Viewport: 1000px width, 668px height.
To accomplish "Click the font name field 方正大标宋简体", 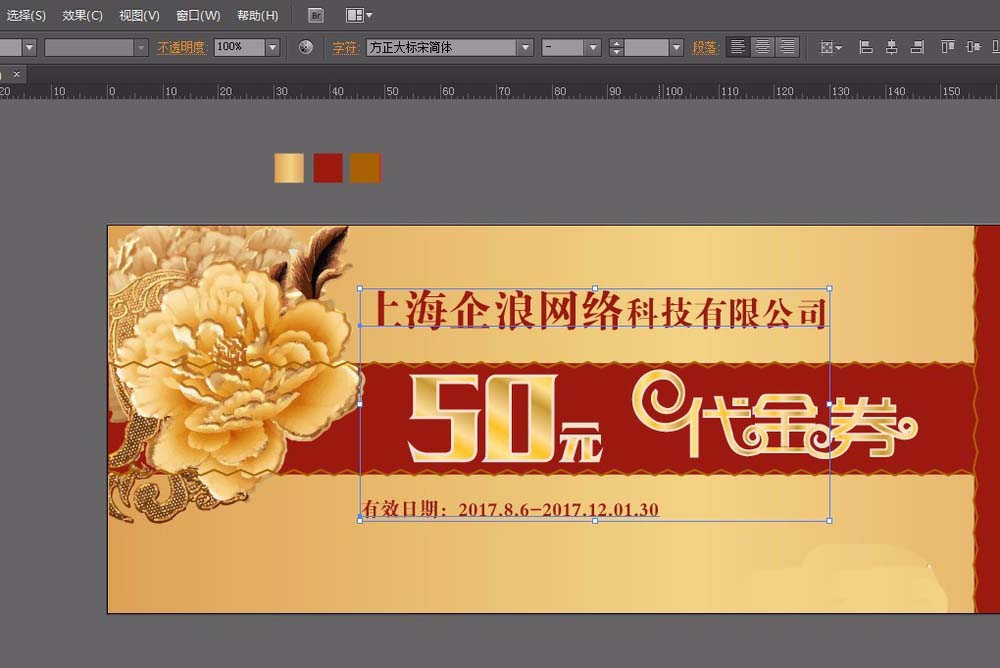I will [x=441, y=47].
